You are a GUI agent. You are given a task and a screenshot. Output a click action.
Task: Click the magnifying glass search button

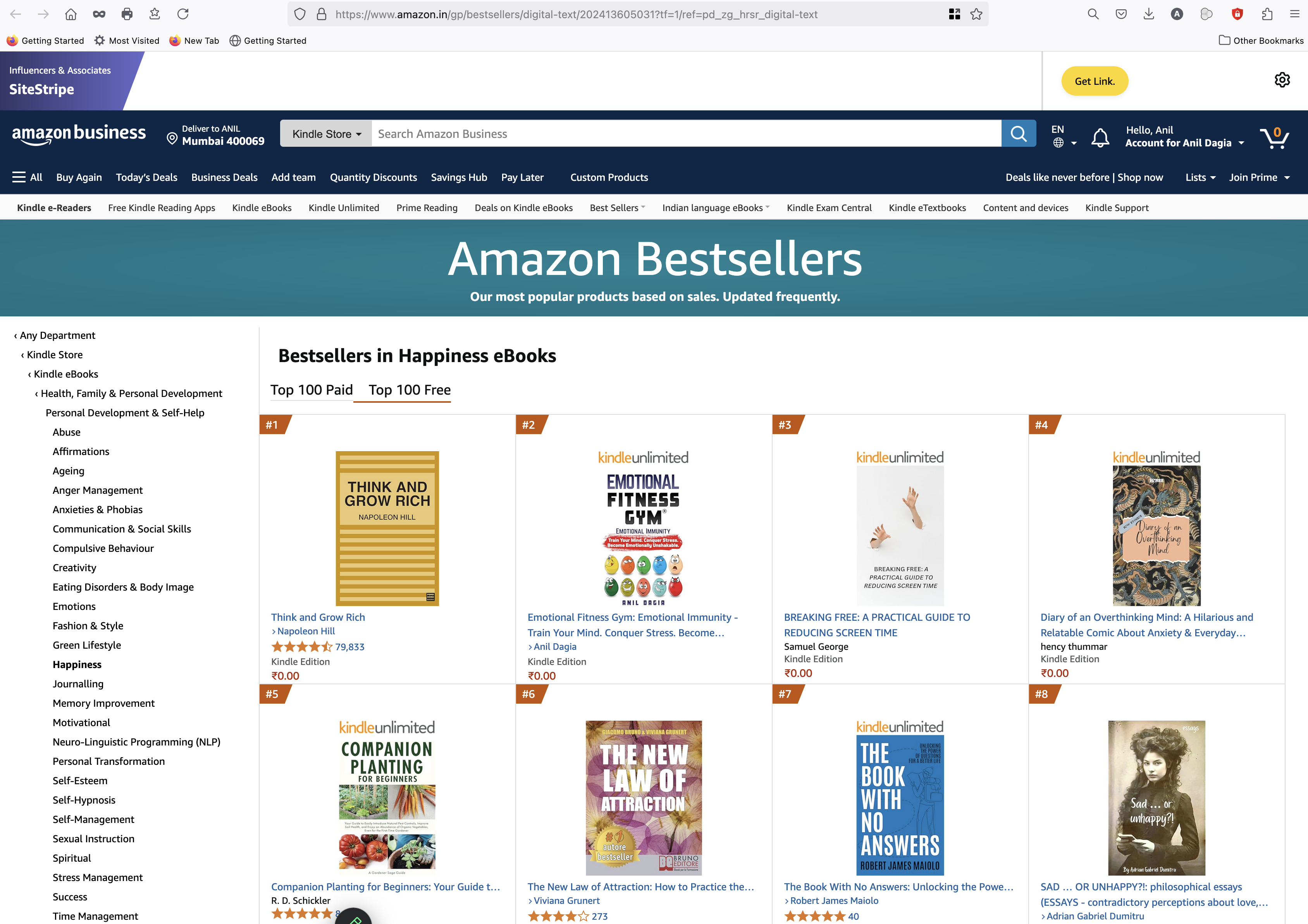[x=1019, y=134]
